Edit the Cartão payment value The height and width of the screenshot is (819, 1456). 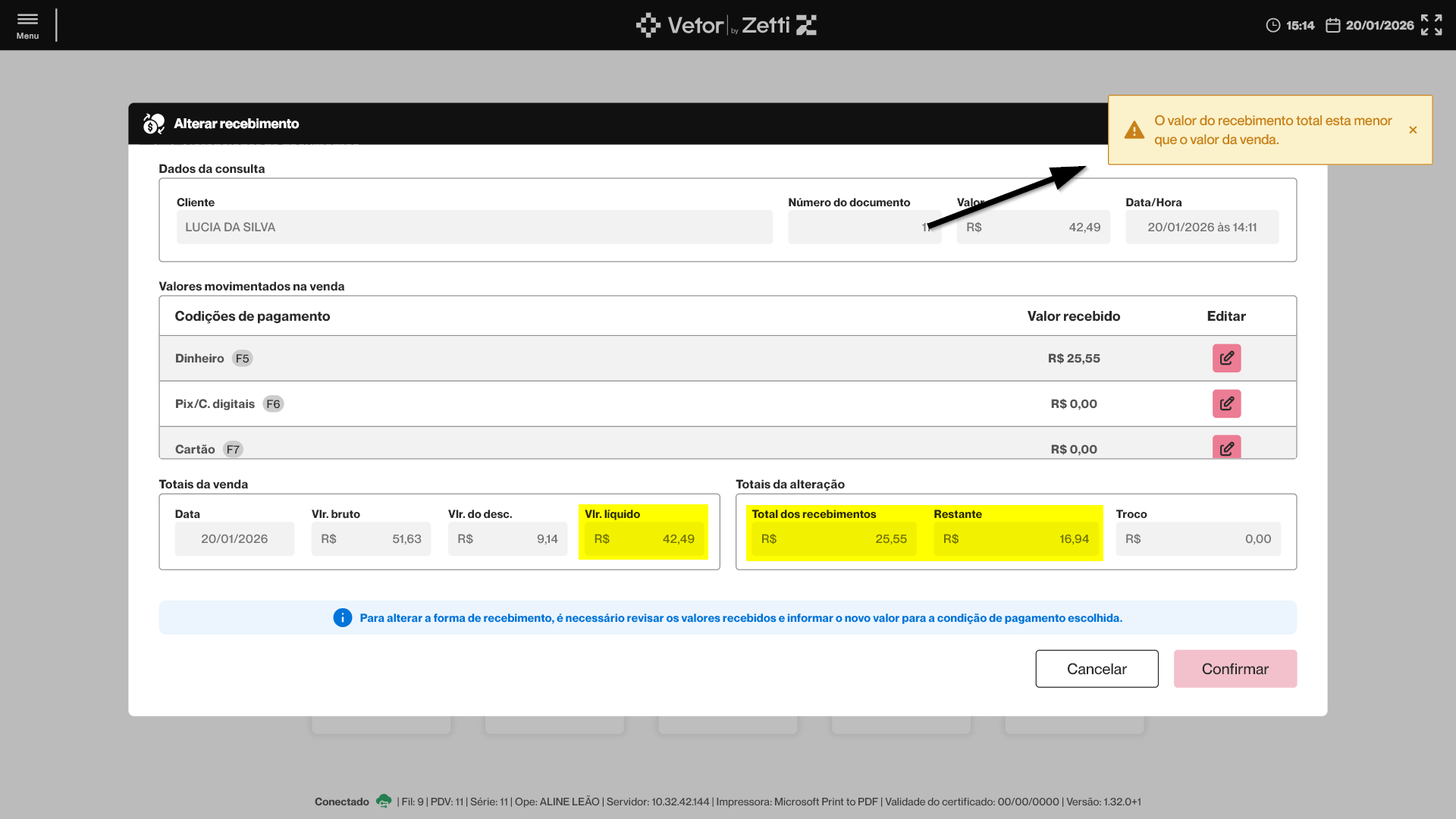[1226, 447]
